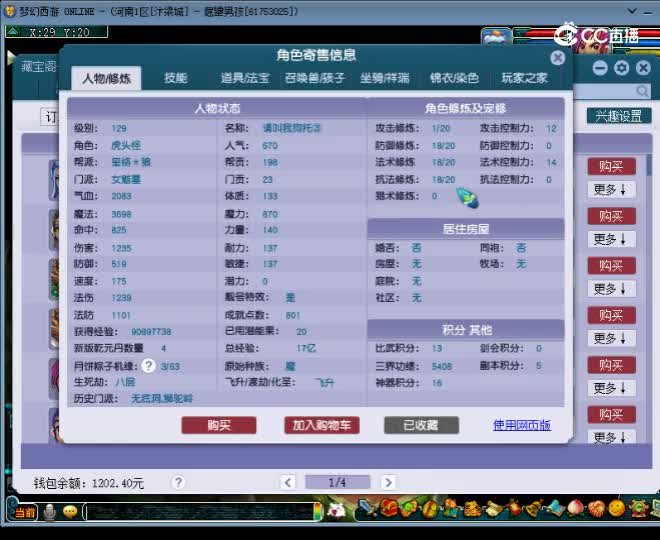The width and height of the screenshot is (660, 540).
Task: Click the blue gem item icon near 猎术修炼
Action: coord(467,198)
